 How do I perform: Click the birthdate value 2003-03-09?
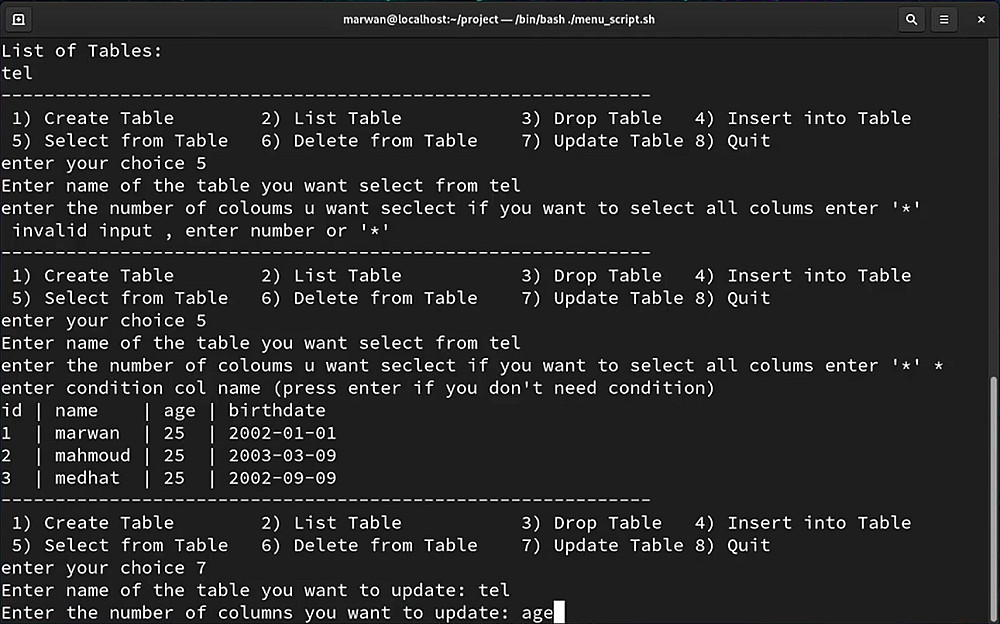282,456
